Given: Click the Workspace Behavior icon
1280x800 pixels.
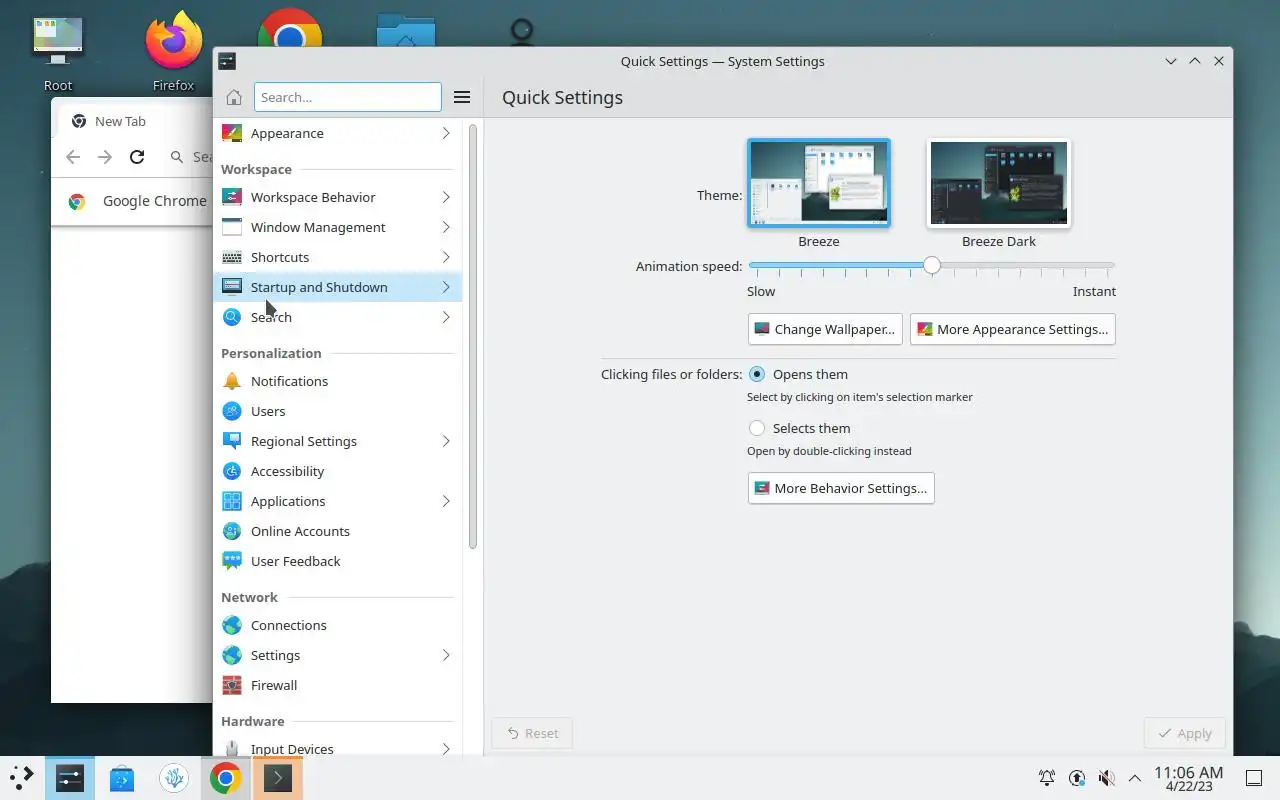Looking at the screenshot, I should [232, 197].
